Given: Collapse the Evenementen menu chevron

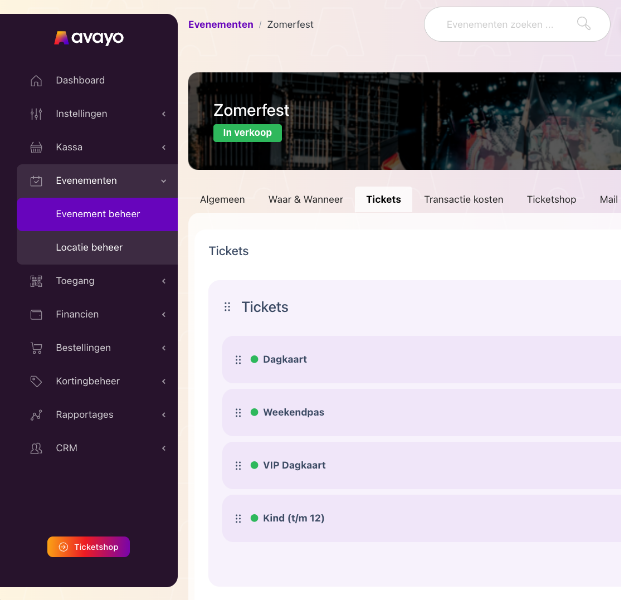Looking at the screenshot, I should (x=164, y=181).
